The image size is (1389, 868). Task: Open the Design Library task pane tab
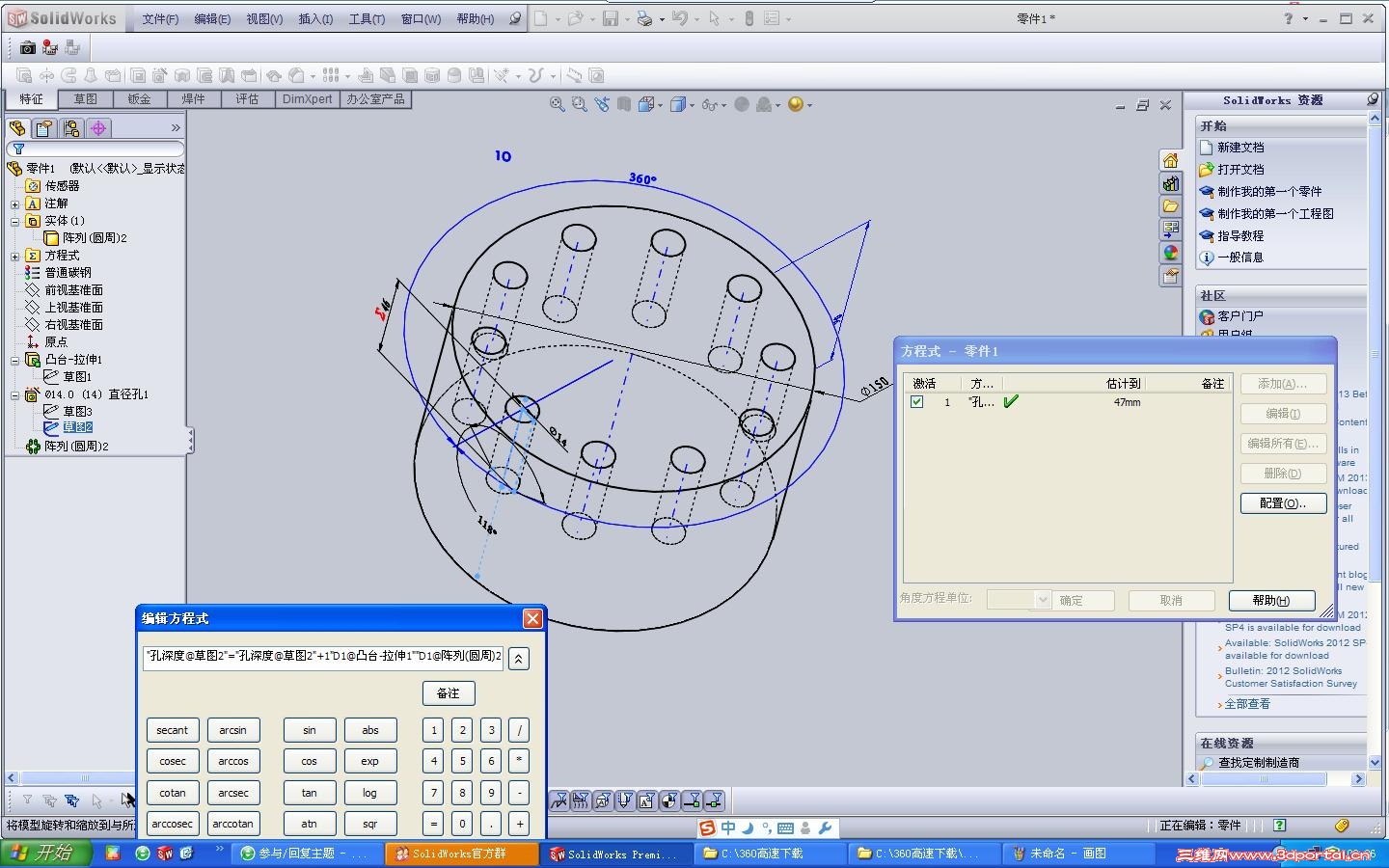(1170, 183)
